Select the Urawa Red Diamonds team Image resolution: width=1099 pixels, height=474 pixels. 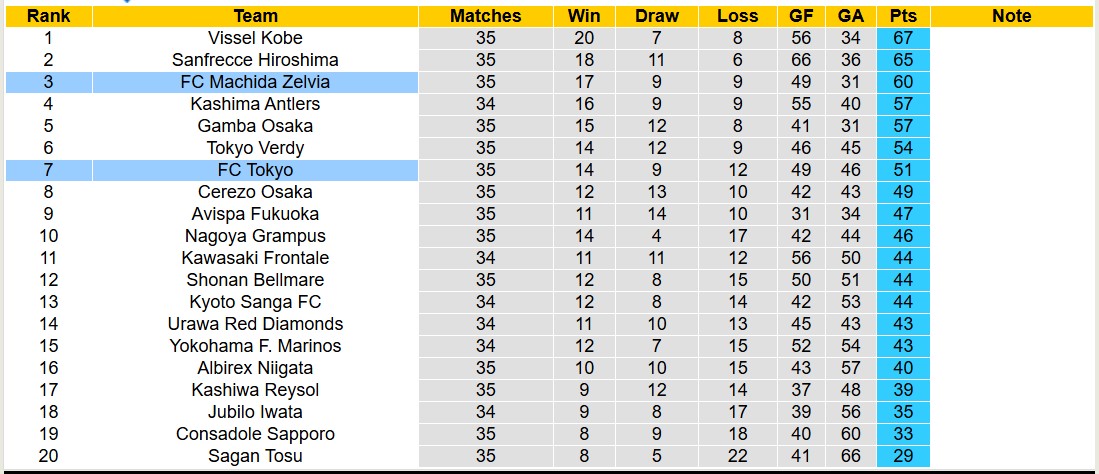(x=255, y=324)
